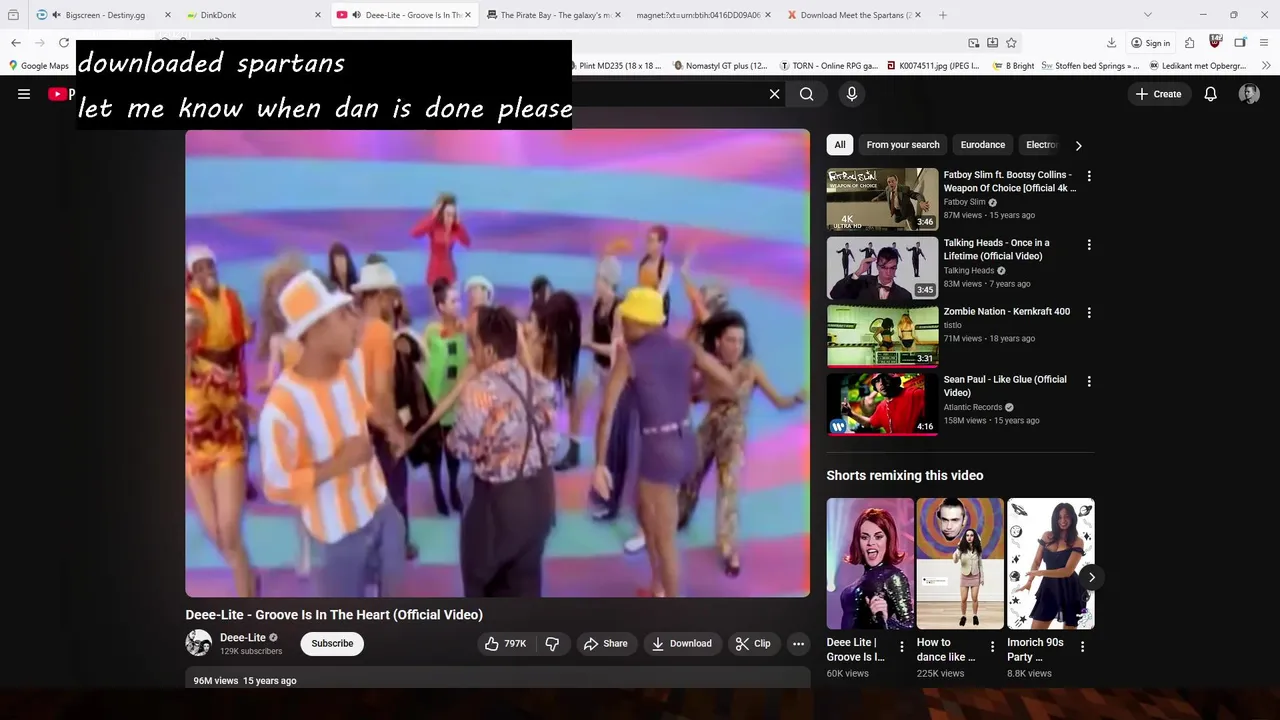The width and height of the screenshot is (1280, 720).
Task: Open options menu for Talking Heads video
Action: (x=1089, y=244)
